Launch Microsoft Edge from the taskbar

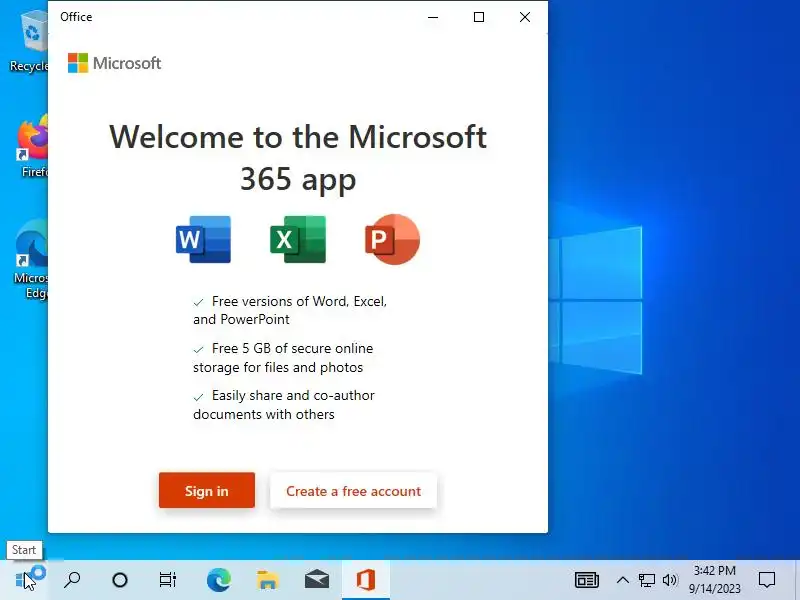(x=219, y=580)
